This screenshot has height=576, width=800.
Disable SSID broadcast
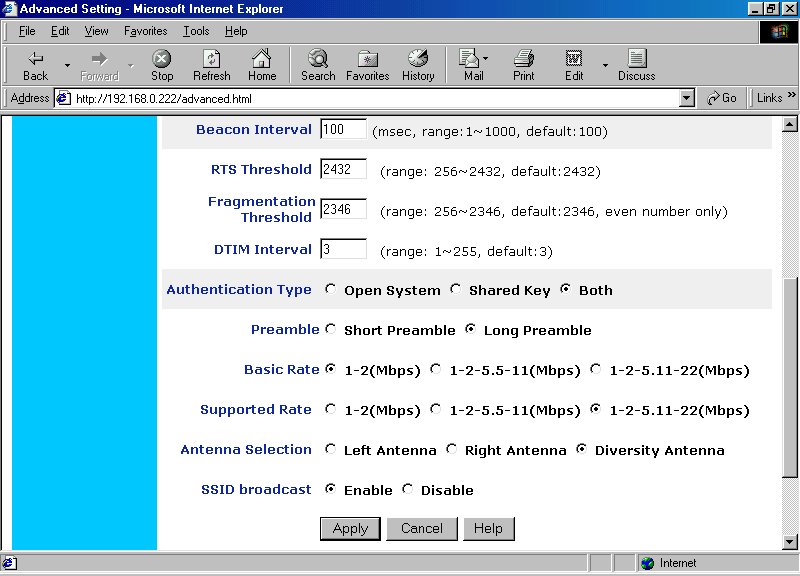click(408, 490)
